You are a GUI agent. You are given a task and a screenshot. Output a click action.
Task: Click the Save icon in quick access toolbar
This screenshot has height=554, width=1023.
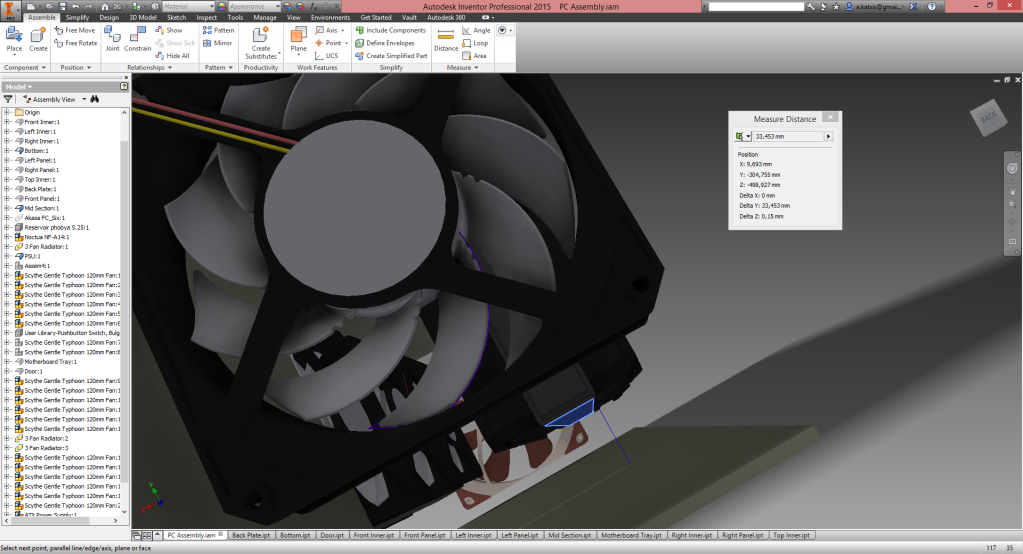(x=62, y=6)
